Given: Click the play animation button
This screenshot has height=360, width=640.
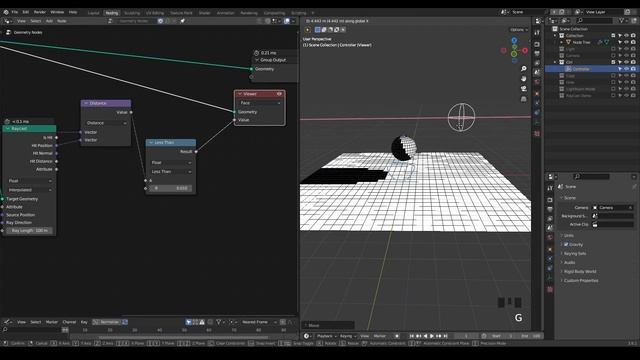Looking at the screenshot, I should 432,336.
